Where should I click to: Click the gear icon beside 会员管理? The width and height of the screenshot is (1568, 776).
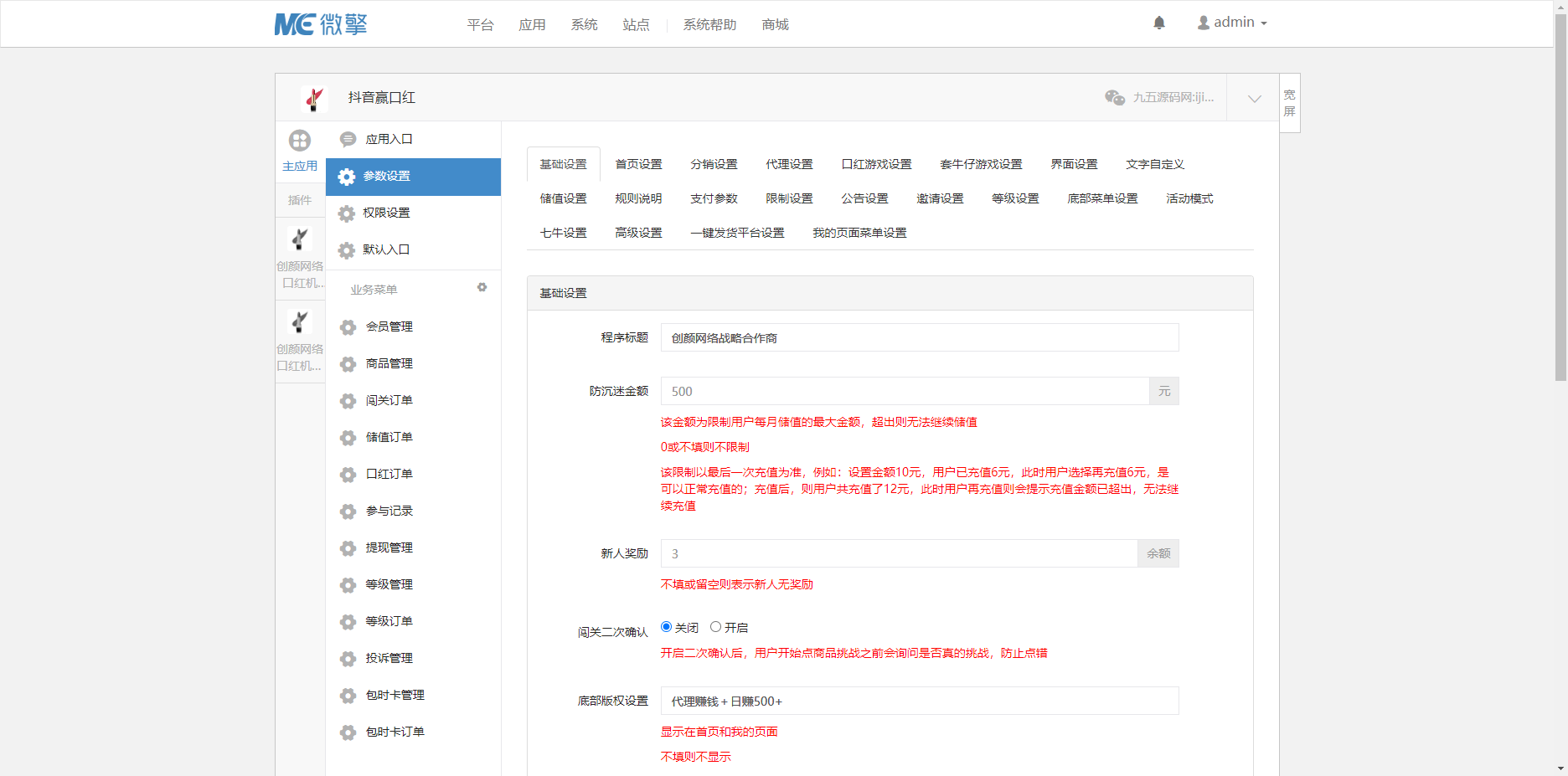(x=348, y=327)
